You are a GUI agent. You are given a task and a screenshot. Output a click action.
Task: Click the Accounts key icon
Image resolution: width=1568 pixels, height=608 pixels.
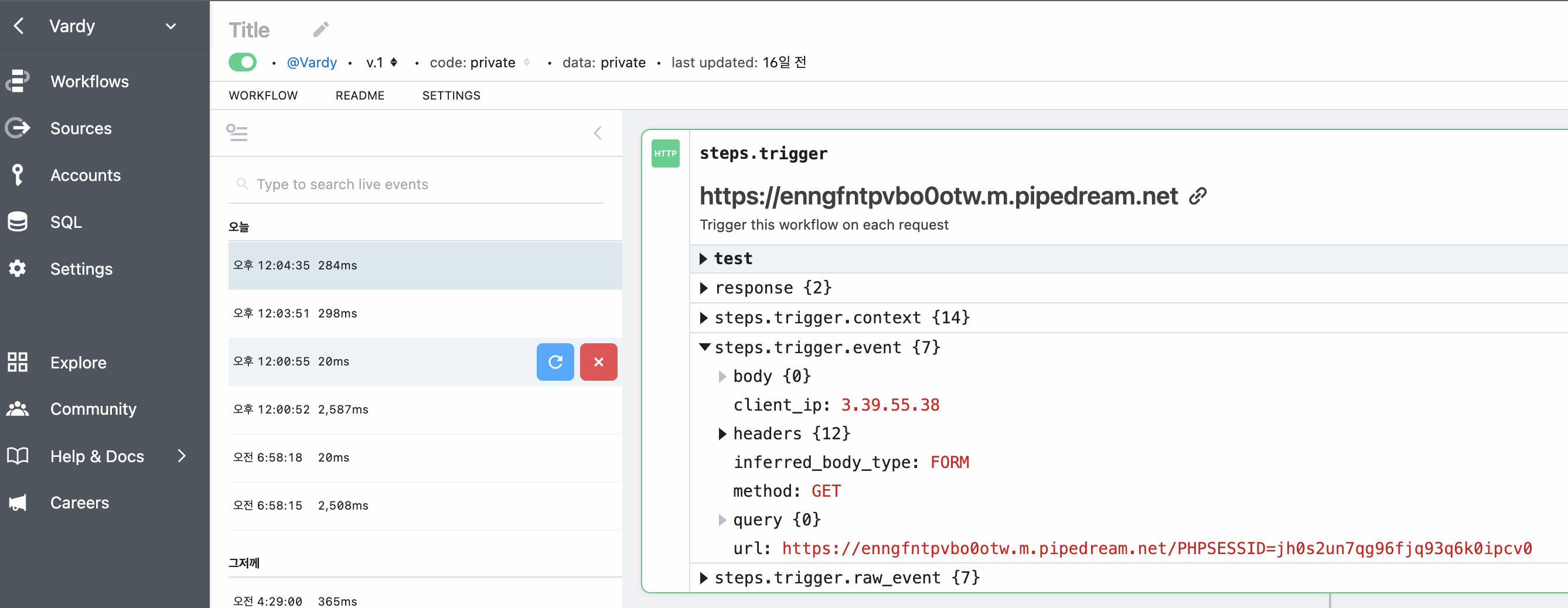18,175
